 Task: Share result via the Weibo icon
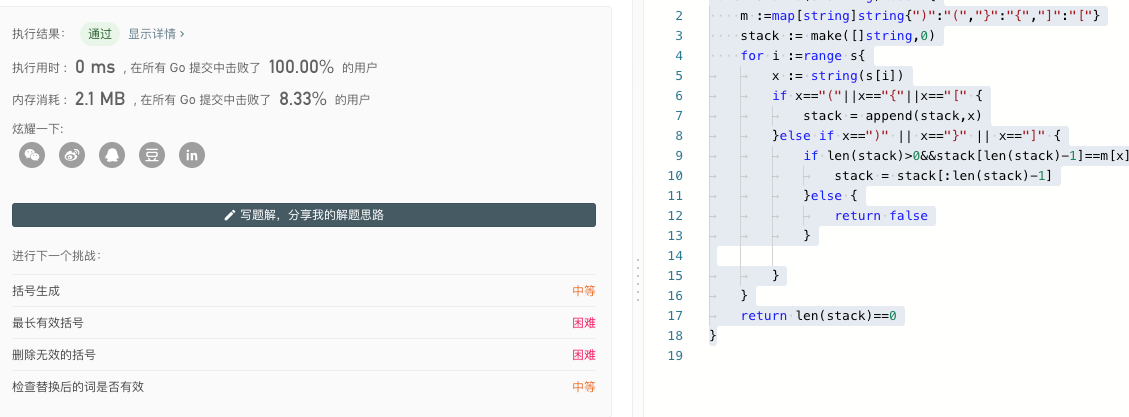coord(72,155)
